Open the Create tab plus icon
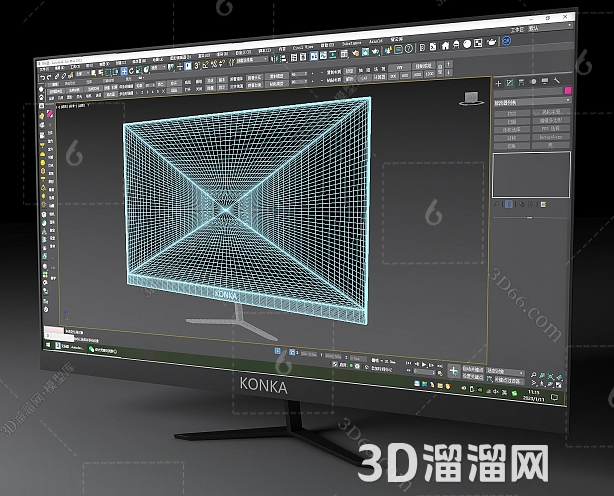614x496 pixels. pos(498,83)
